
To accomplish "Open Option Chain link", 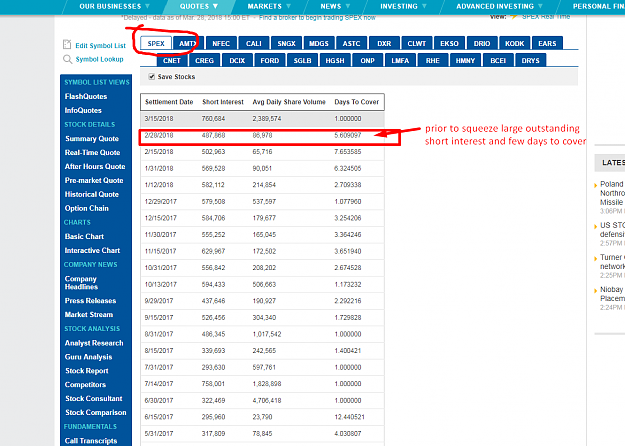I will (x=86, y=208).
